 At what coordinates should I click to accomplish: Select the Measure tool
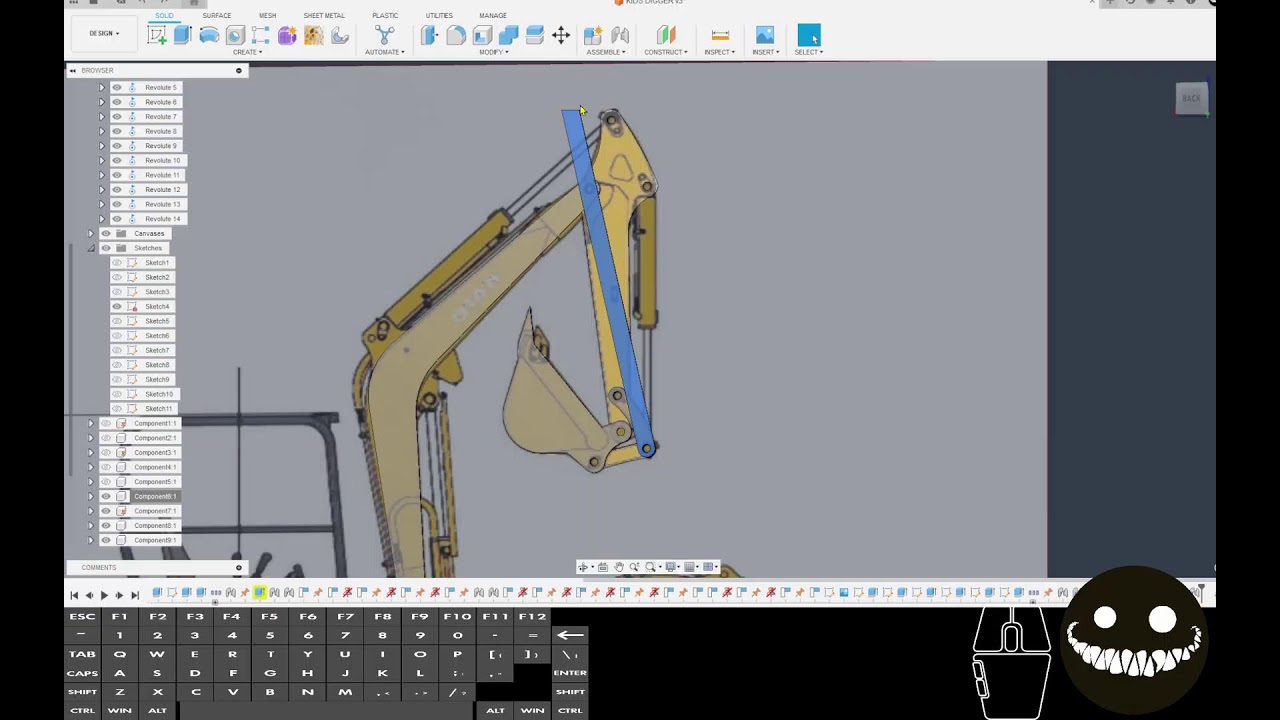click(720, 36)
